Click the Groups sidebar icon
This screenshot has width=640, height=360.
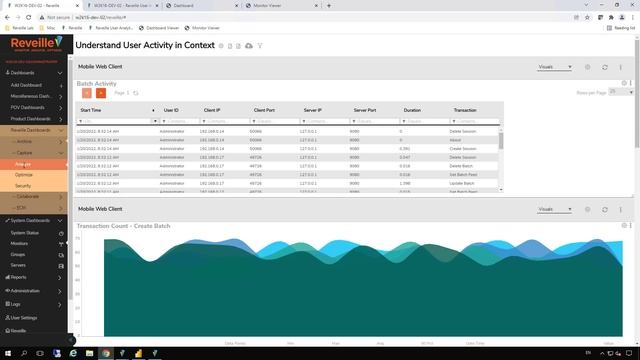click(x=61, y=255)
